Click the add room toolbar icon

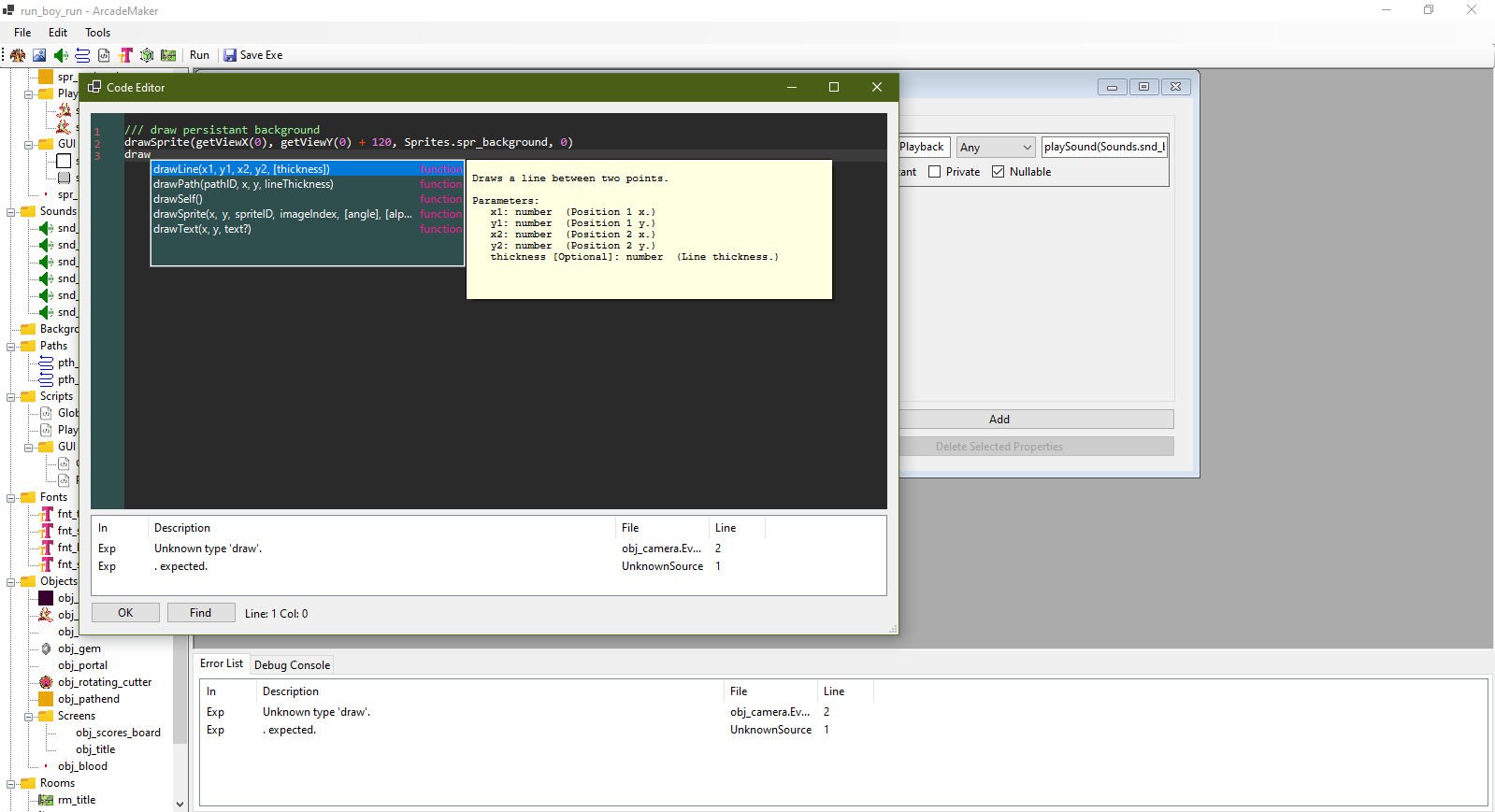pos(168,55)
